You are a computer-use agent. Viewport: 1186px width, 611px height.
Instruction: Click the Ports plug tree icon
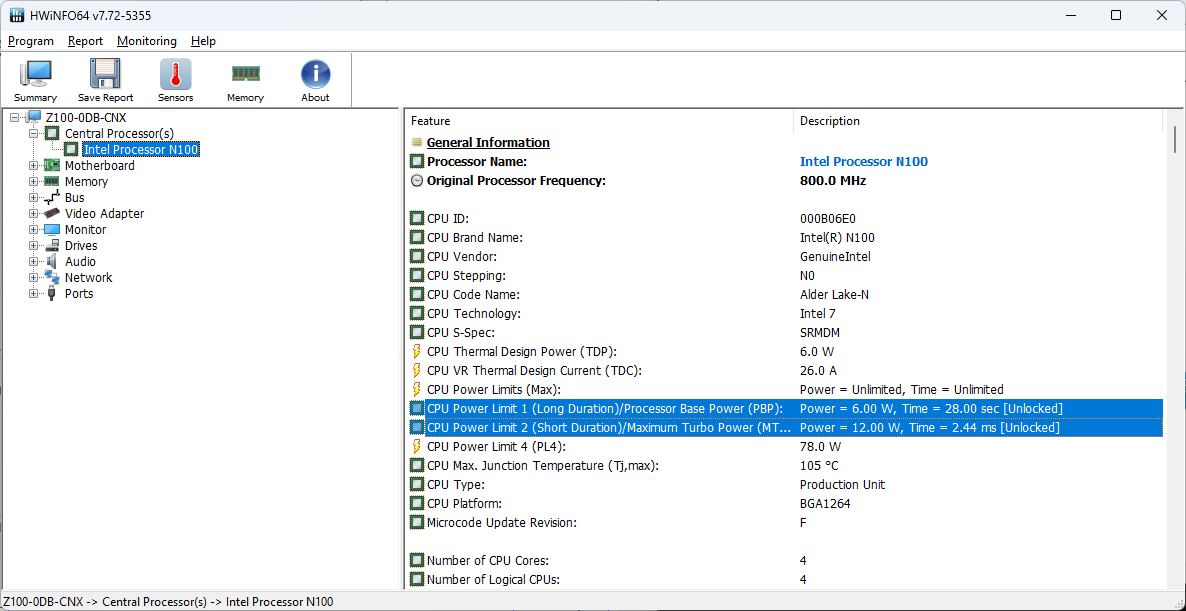(x=52, y=293)
